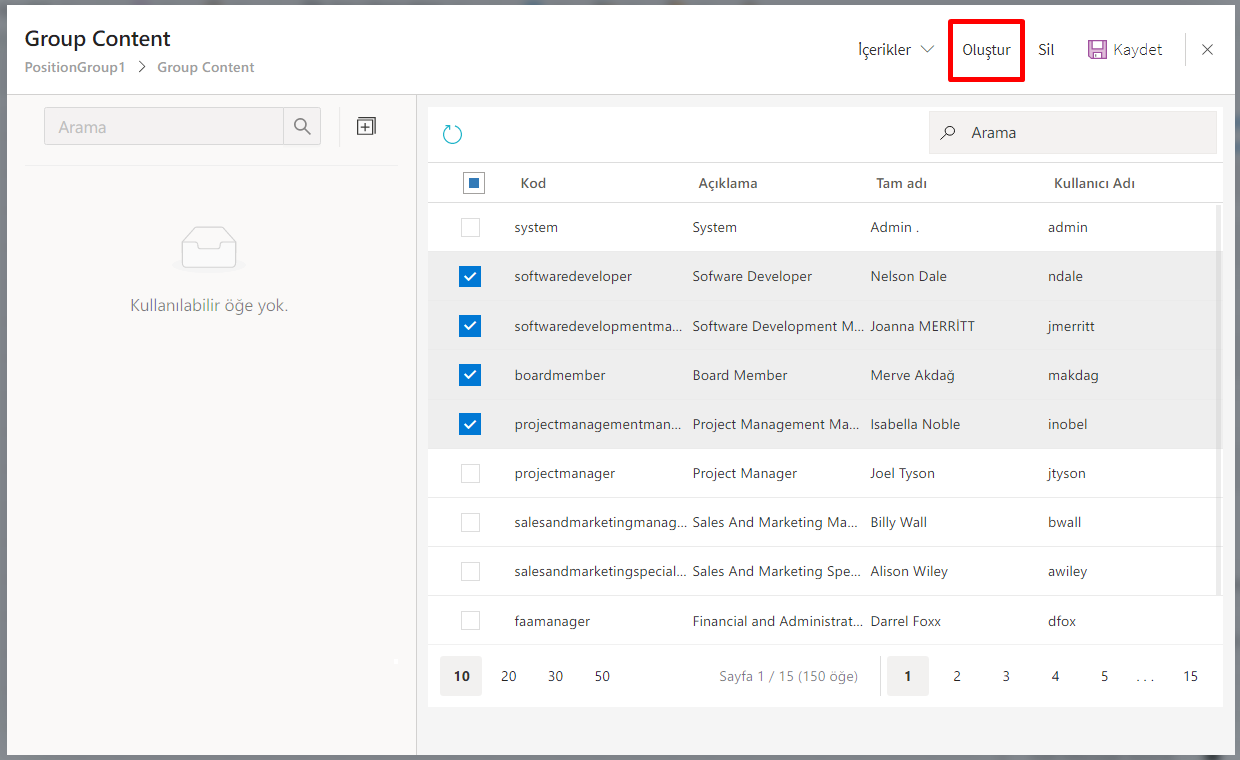Check the system row checkbox

click(x=470, y=228)
